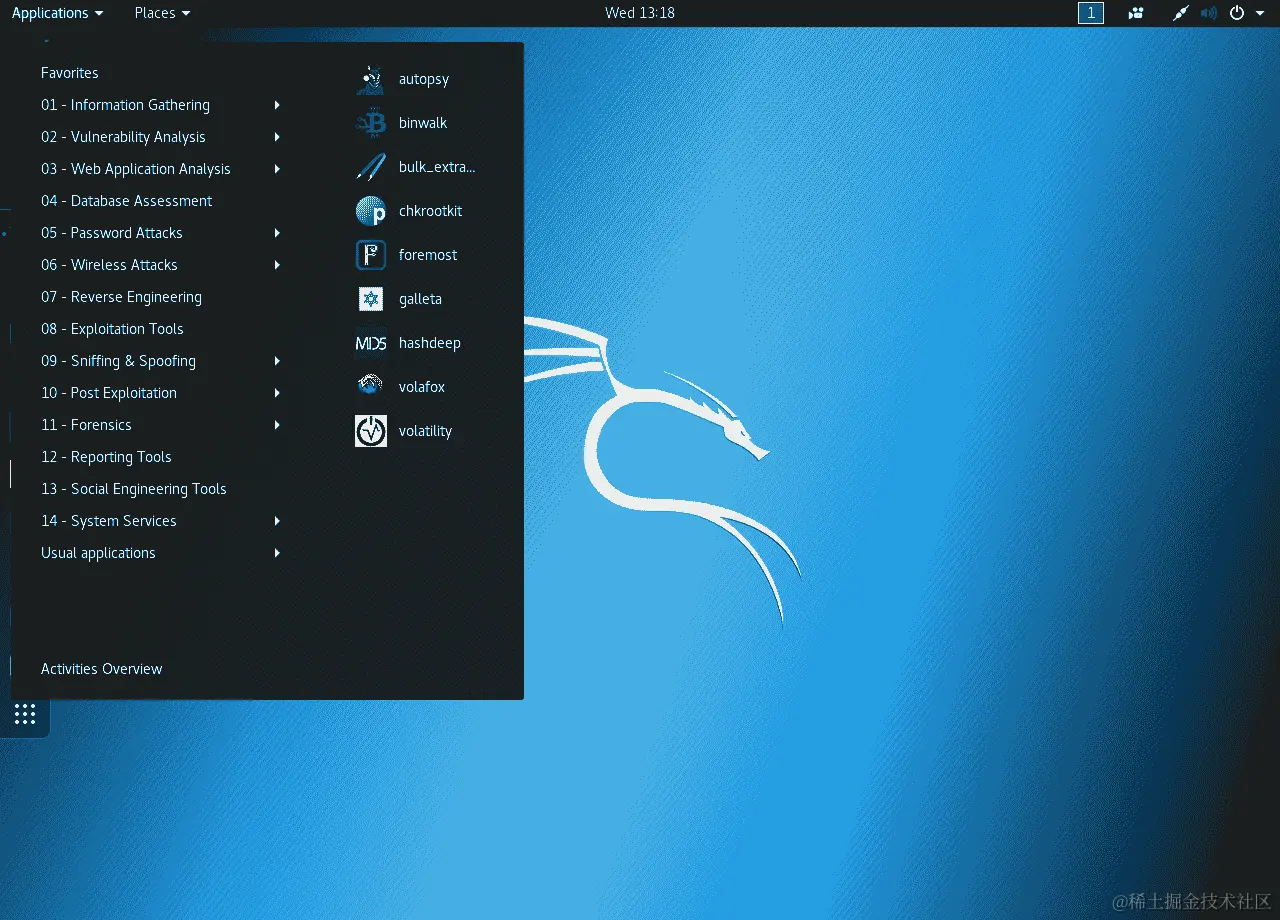Screen dimensions: 1280x920
Task: Click the autopsy text label
Action: 424,80
